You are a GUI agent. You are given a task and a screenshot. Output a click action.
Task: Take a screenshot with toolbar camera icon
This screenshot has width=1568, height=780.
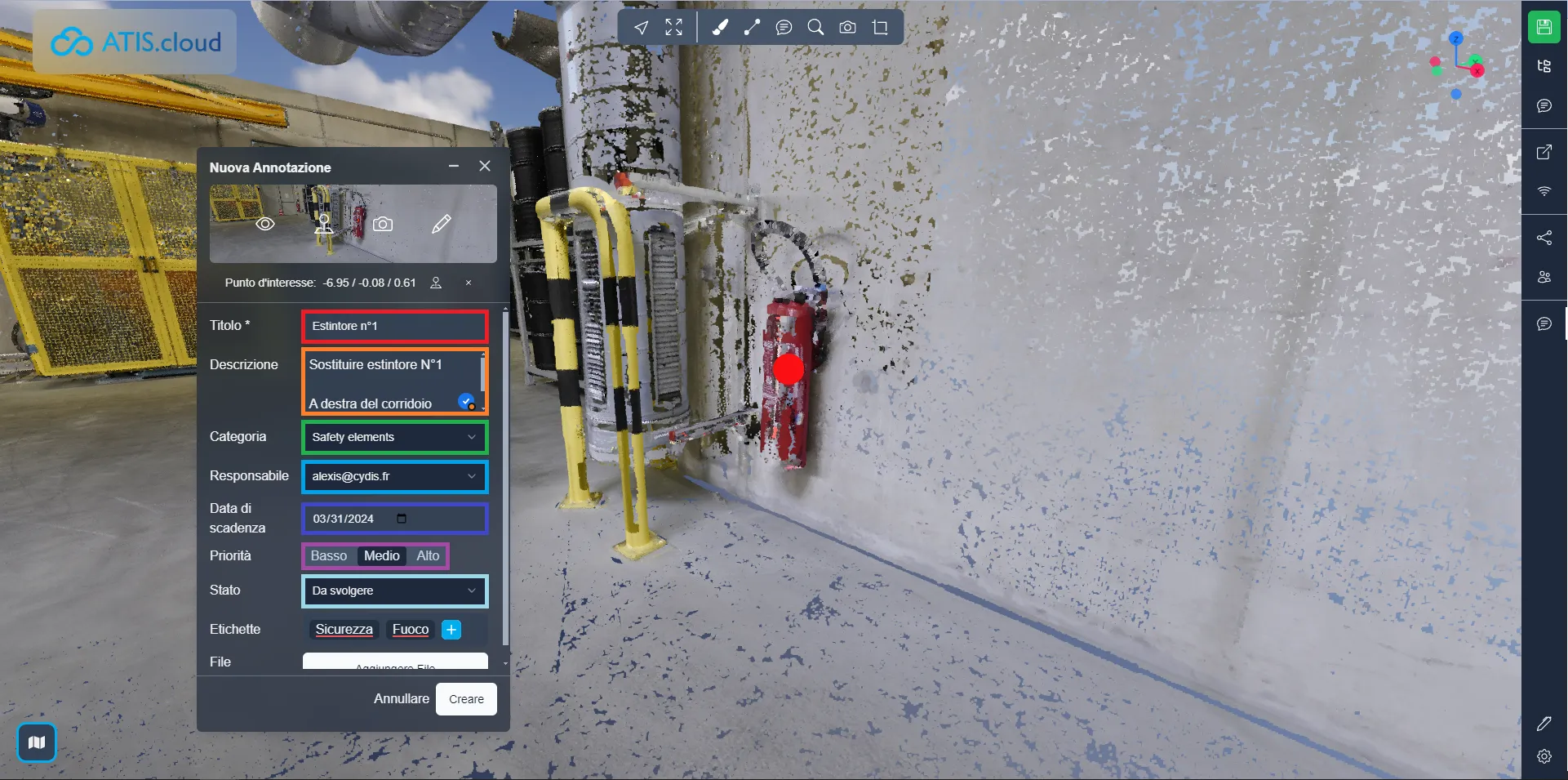coord(848,28)
